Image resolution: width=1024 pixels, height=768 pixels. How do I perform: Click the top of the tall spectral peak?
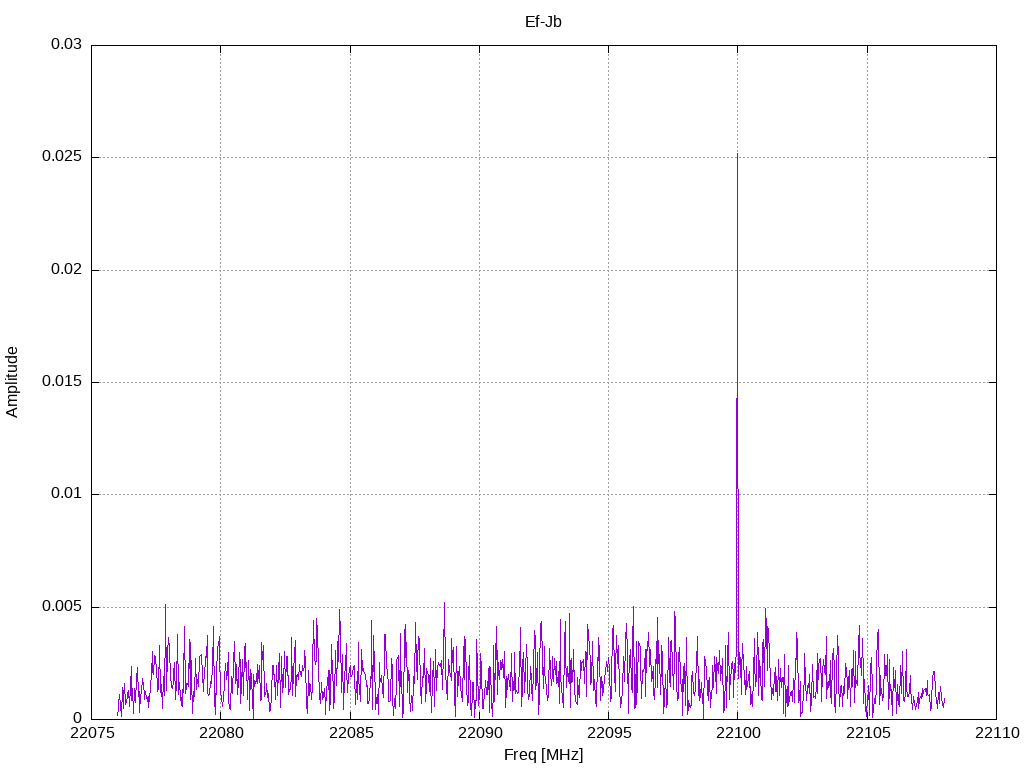pyautogui.click(x=737, y=156)
